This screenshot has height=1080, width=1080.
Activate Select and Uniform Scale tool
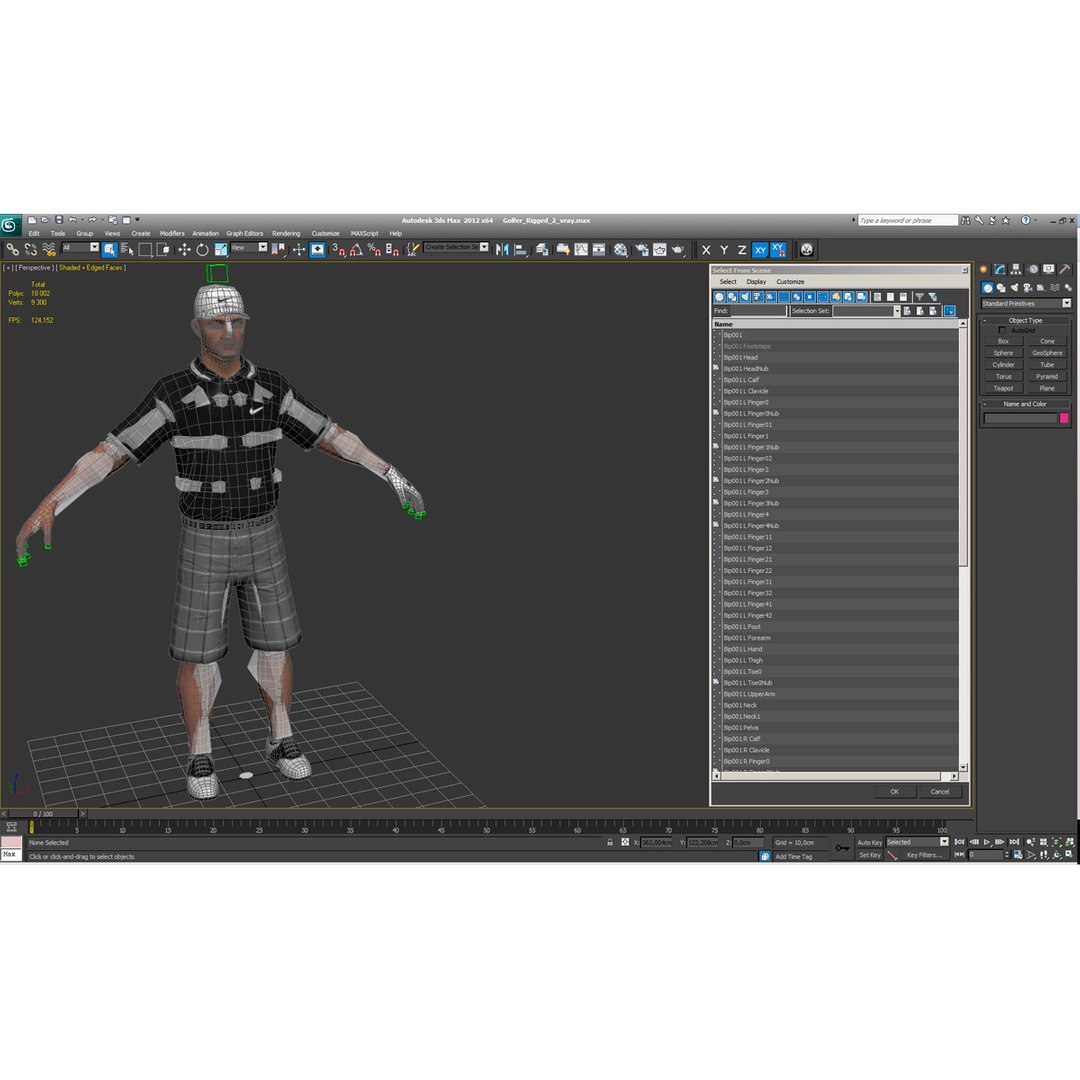pyautogui.click(x=220, y=249)
